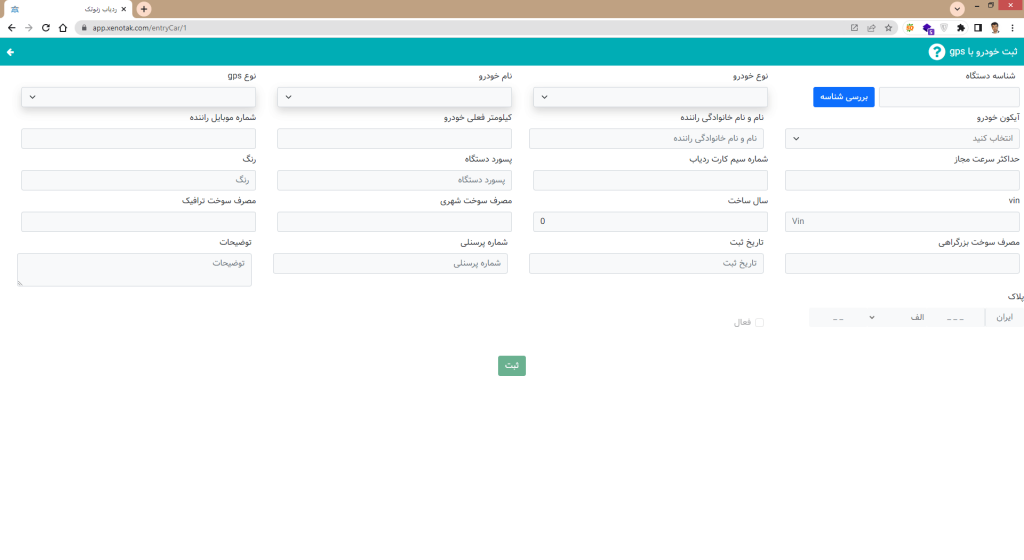Open the نام خودرو dropdown
The width and height of the screenshot is (1024, 560).
(394, 97)
